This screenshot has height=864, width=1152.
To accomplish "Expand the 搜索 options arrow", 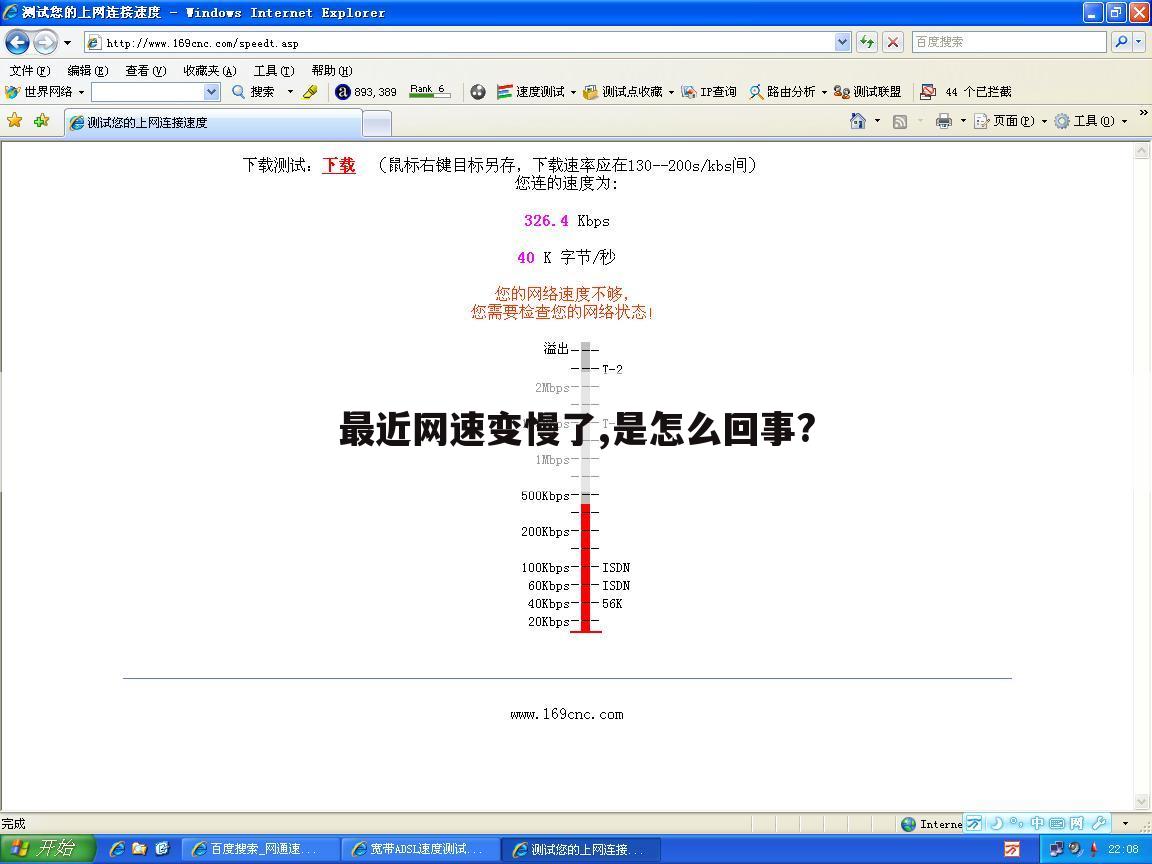I will (x=290, y=92).
